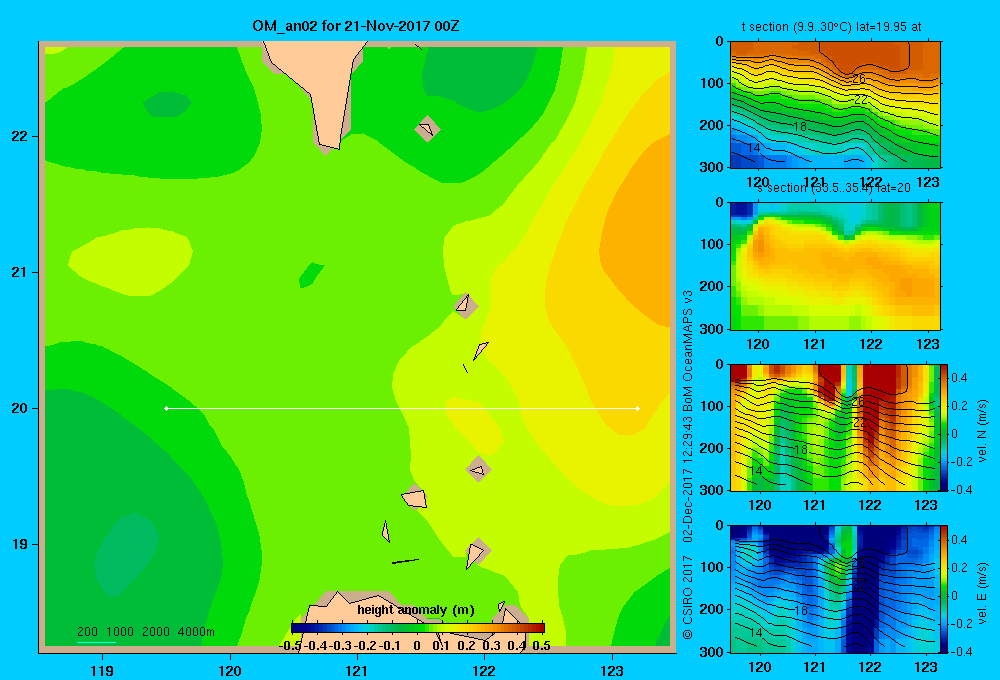Click the '0.5' end value of the height anomaly scale

click(541, 646)
